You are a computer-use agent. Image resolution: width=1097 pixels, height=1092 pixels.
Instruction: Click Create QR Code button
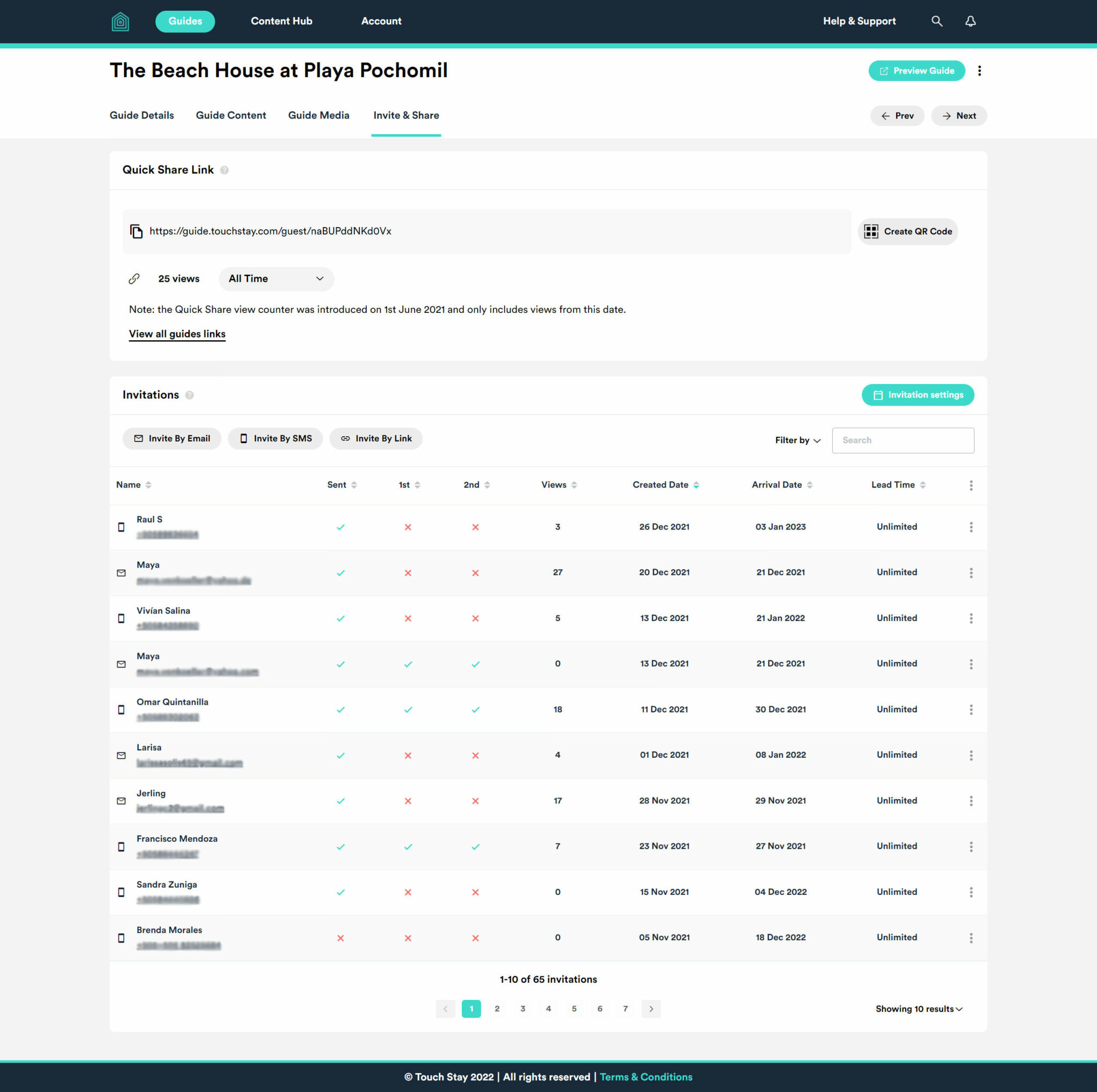(907, 231)
